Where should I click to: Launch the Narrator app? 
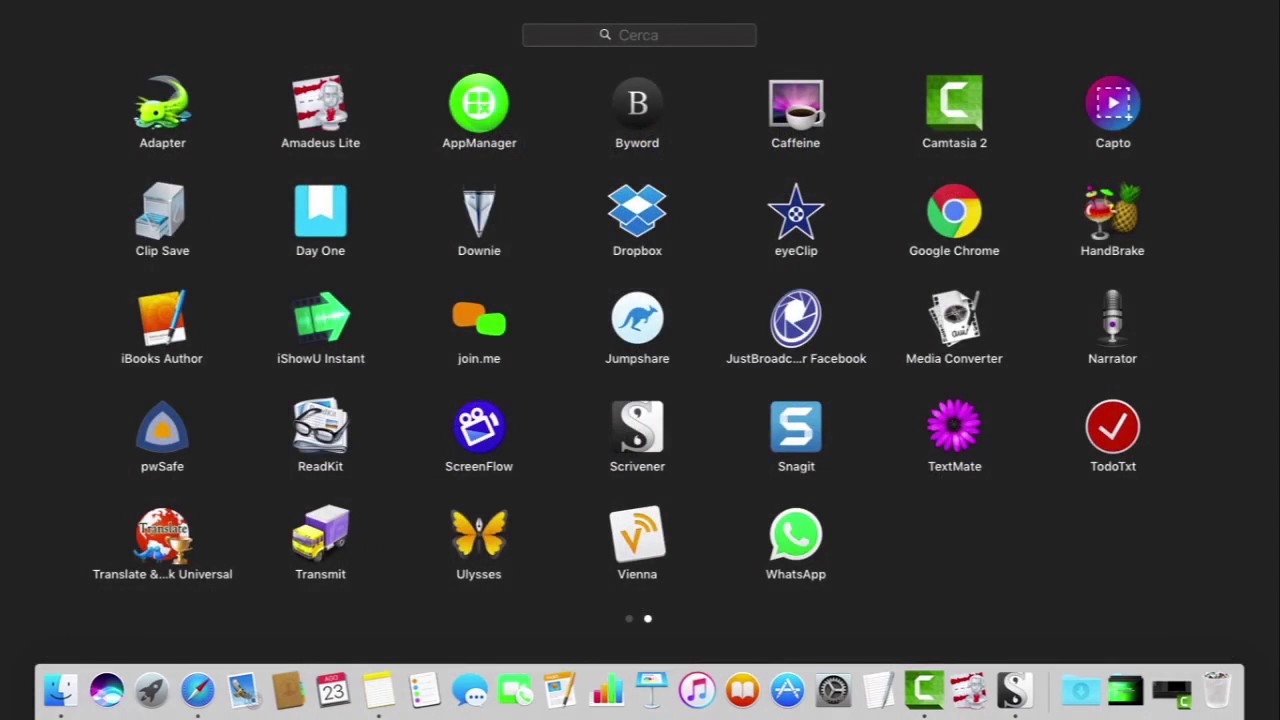click(x=1113, y=319)
